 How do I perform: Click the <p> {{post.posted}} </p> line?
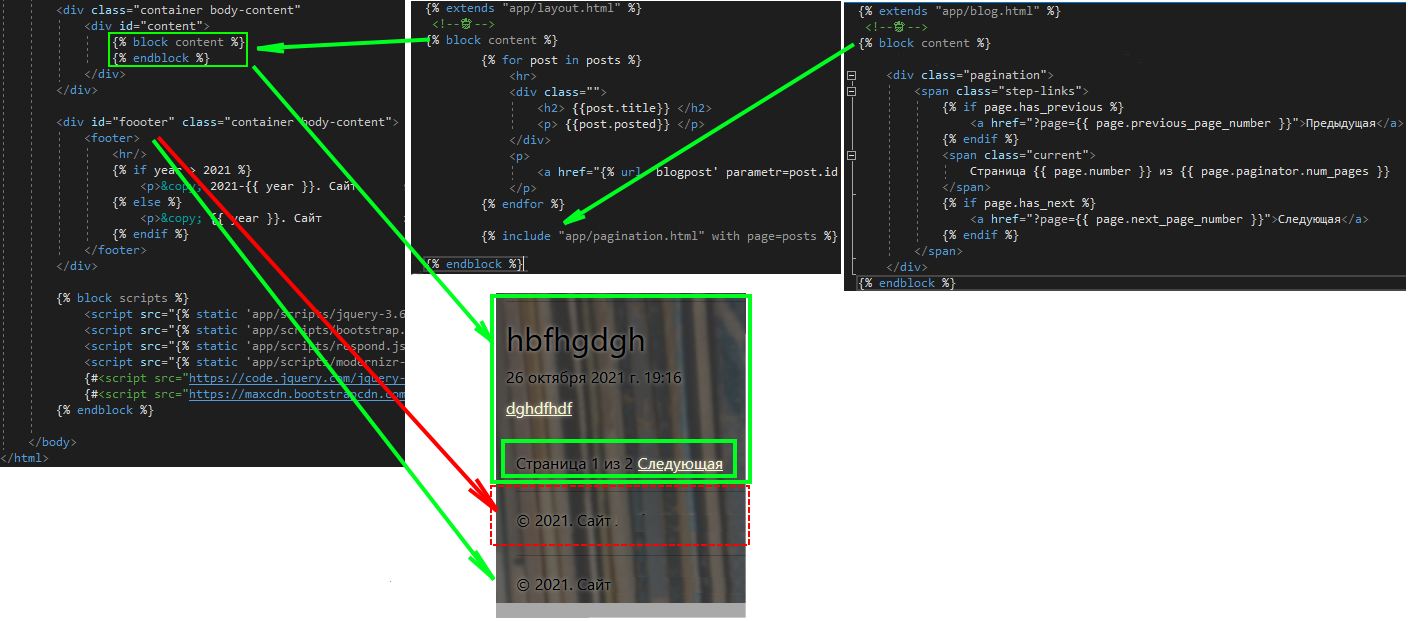620,124
